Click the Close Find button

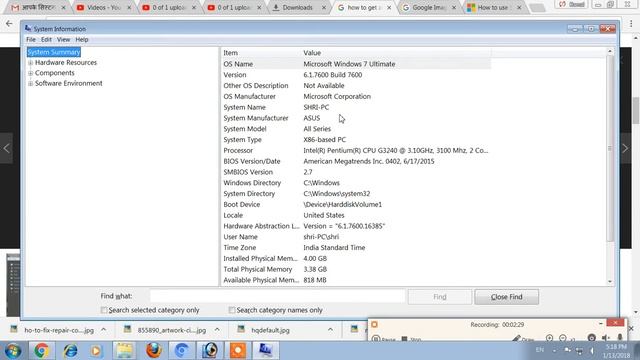507,297
